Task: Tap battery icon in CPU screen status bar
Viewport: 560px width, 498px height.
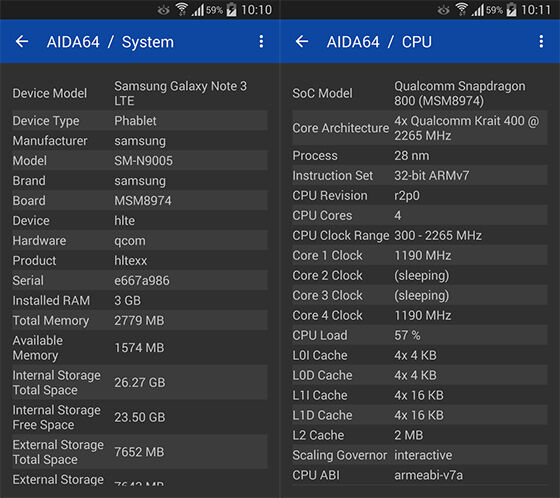Action: [511, 10]
